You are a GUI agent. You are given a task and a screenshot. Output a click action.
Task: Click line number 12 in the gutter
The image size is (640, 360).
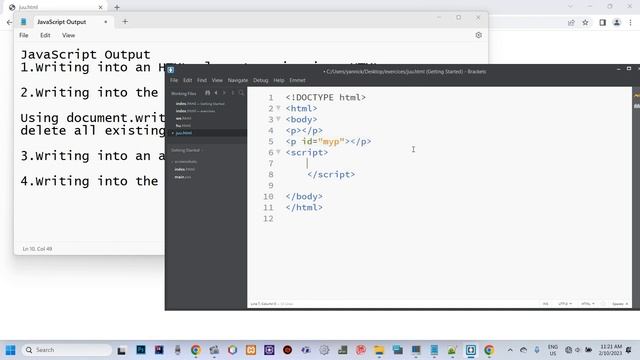coord(268,219)
